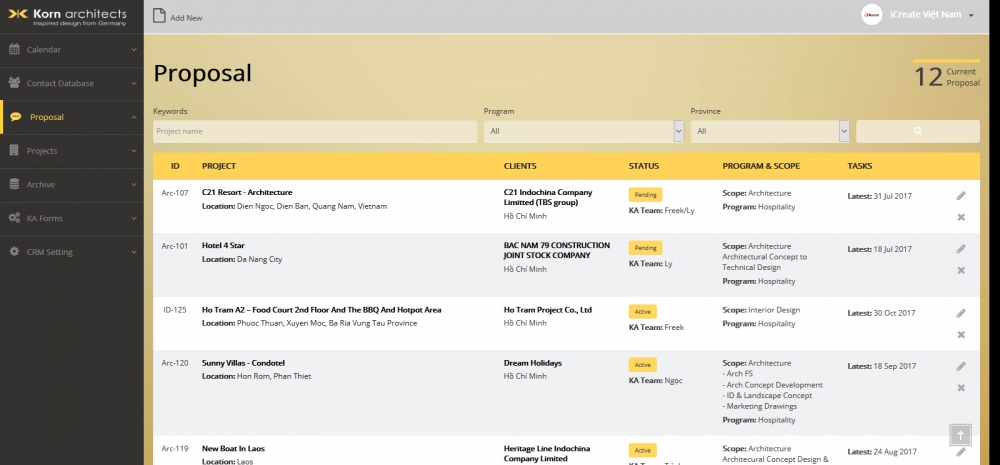Click the Proposal speech bubble icon

pos(16,117)
